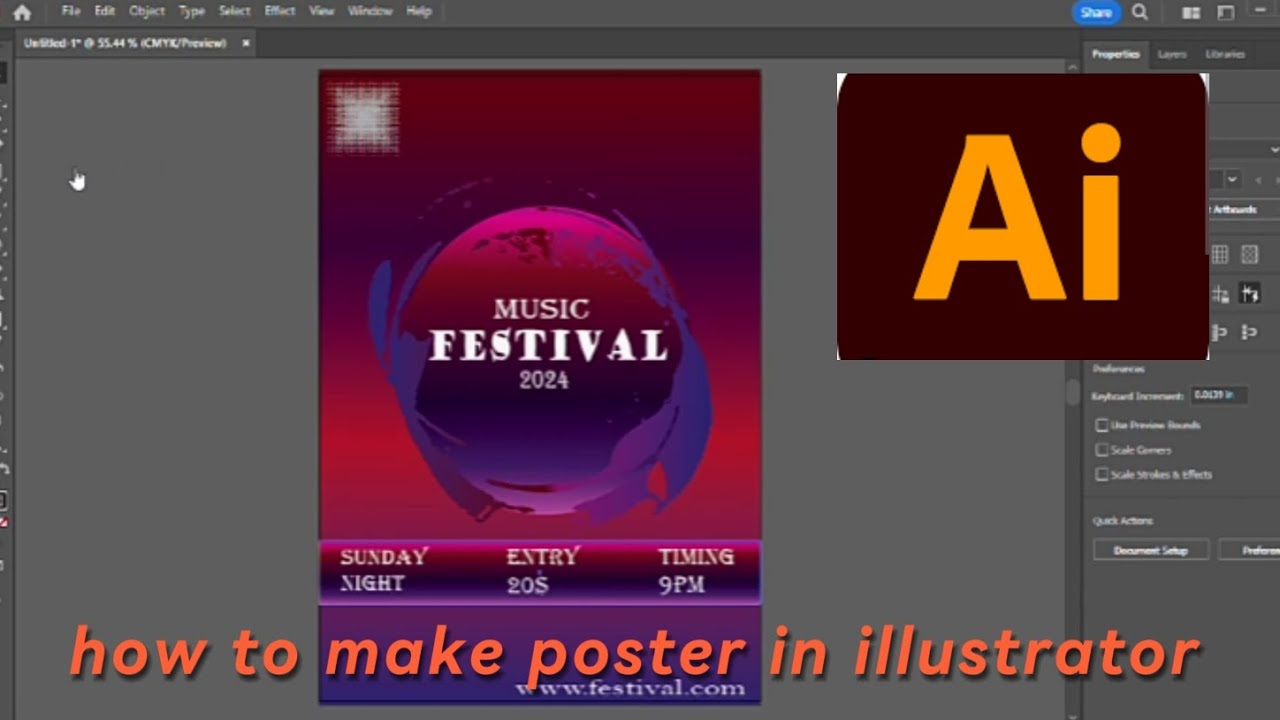Click the Properties panel scrollbar thumb
The height and width of the screenshot is (720, 1280).
1072,393
